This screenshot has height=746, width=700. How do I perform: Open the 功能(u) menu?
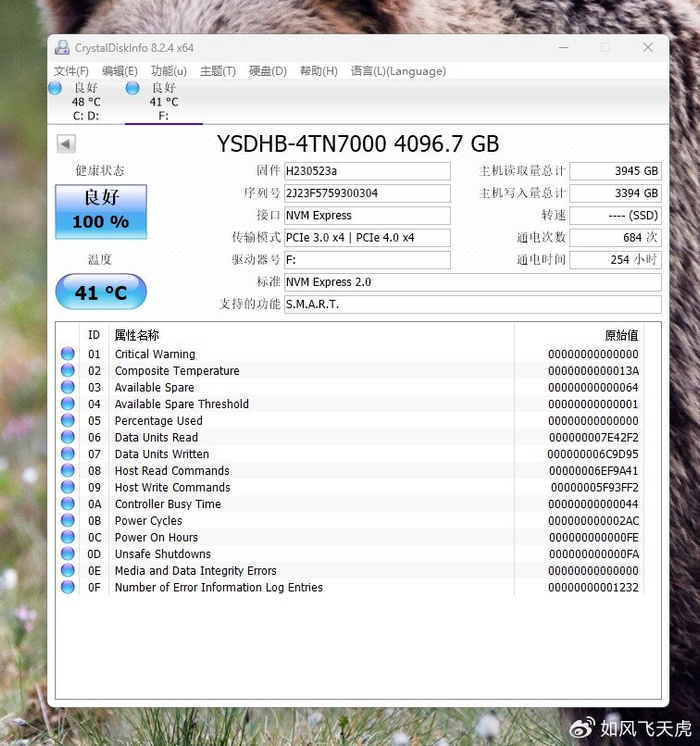tap(168, 71)
